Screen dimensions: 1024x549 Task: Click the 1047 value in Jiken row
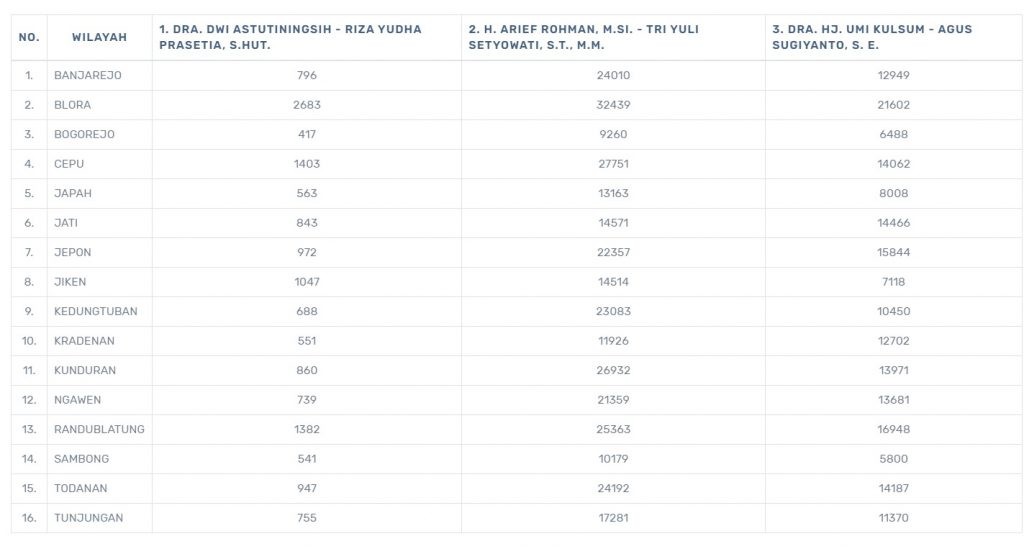[x=306, y=282]
